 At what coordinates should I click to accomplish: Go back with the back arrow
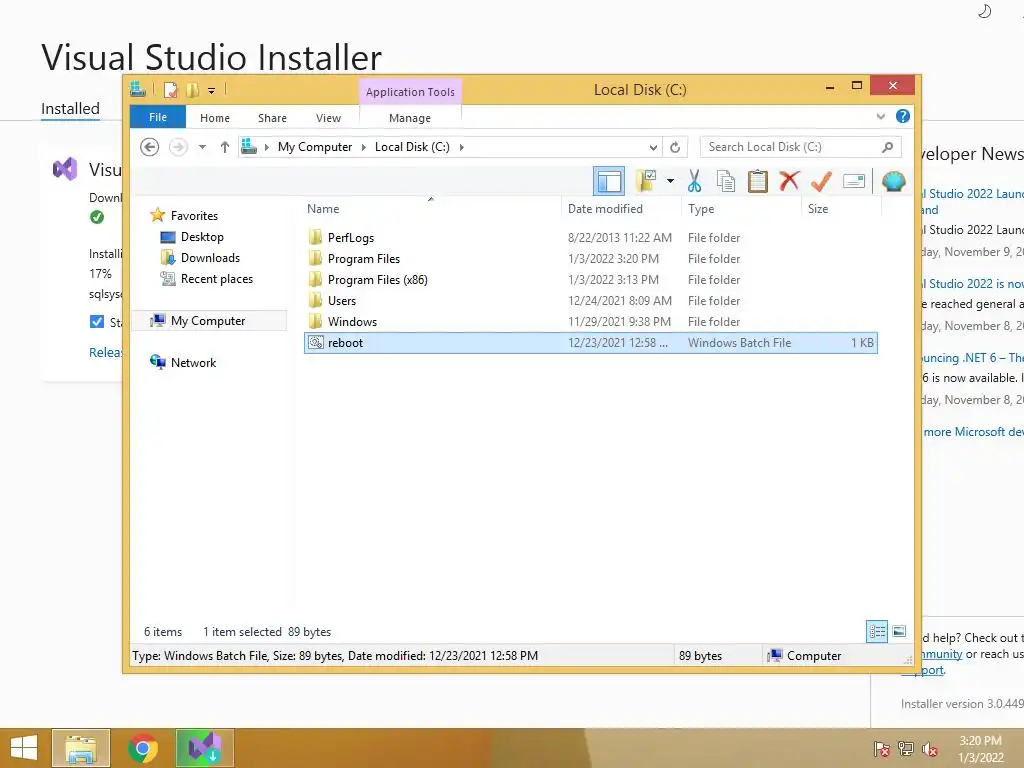(x=150, y=147)
